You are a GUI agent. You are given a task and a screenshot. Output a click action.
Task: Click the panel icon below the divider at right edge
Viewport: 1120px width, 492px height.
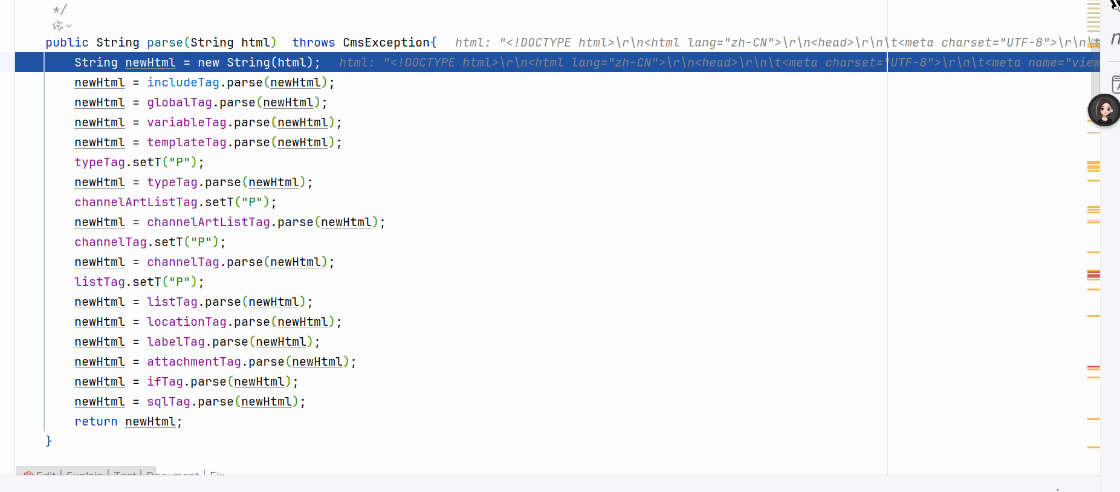tap(1114, 81)
